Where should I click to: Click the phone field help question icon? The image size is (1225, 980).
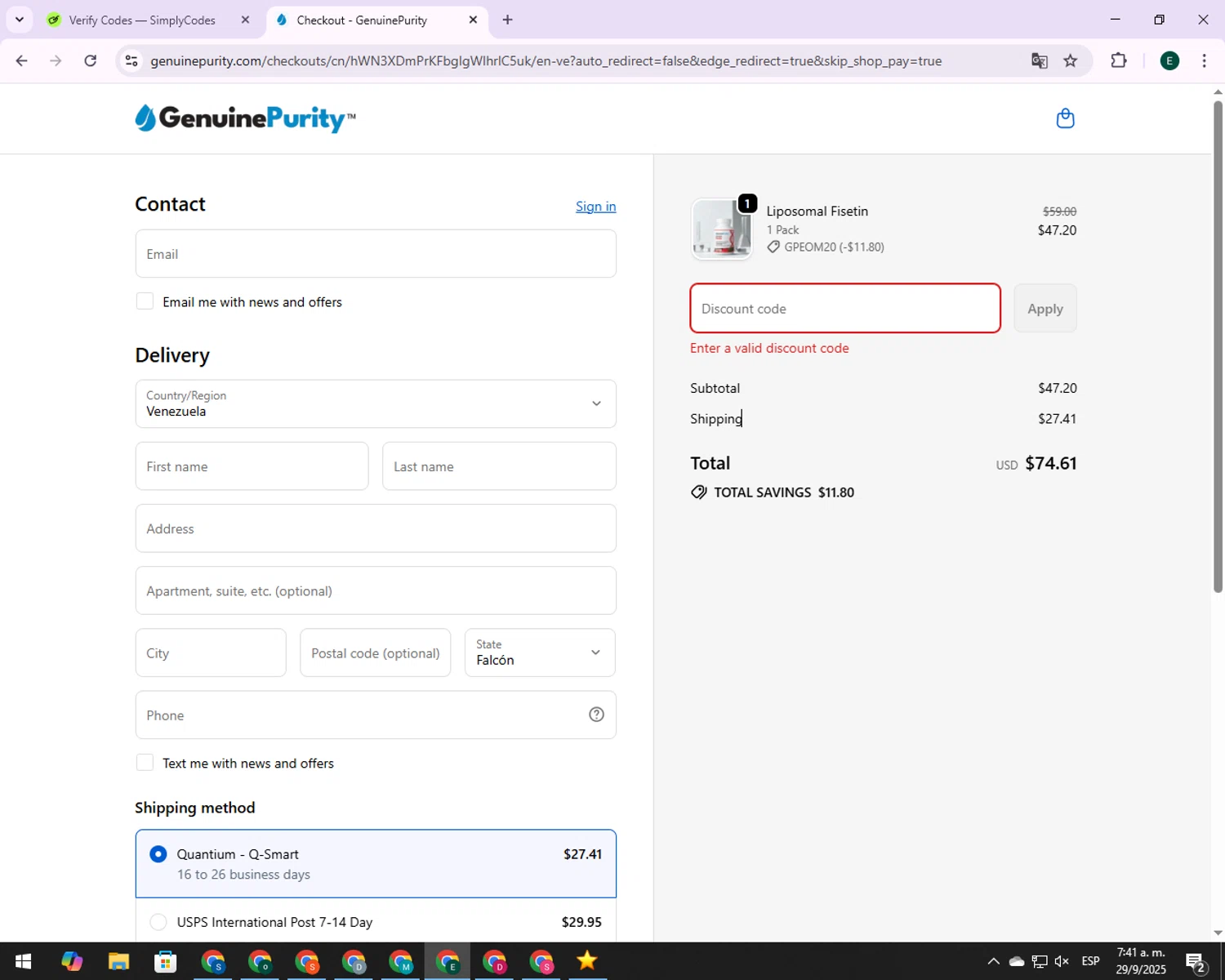[x=596, y=715]
